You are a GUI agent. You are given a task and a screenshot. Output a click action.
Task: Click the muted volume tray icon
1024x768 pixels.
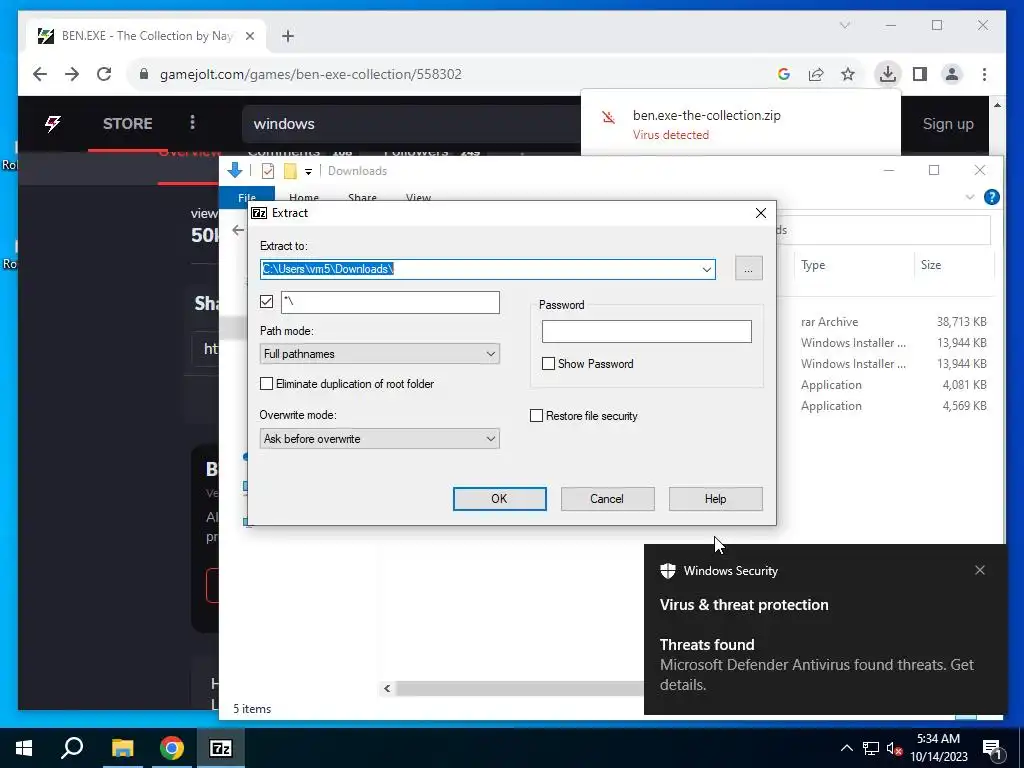pyautogui.click(x=895, y=748)
